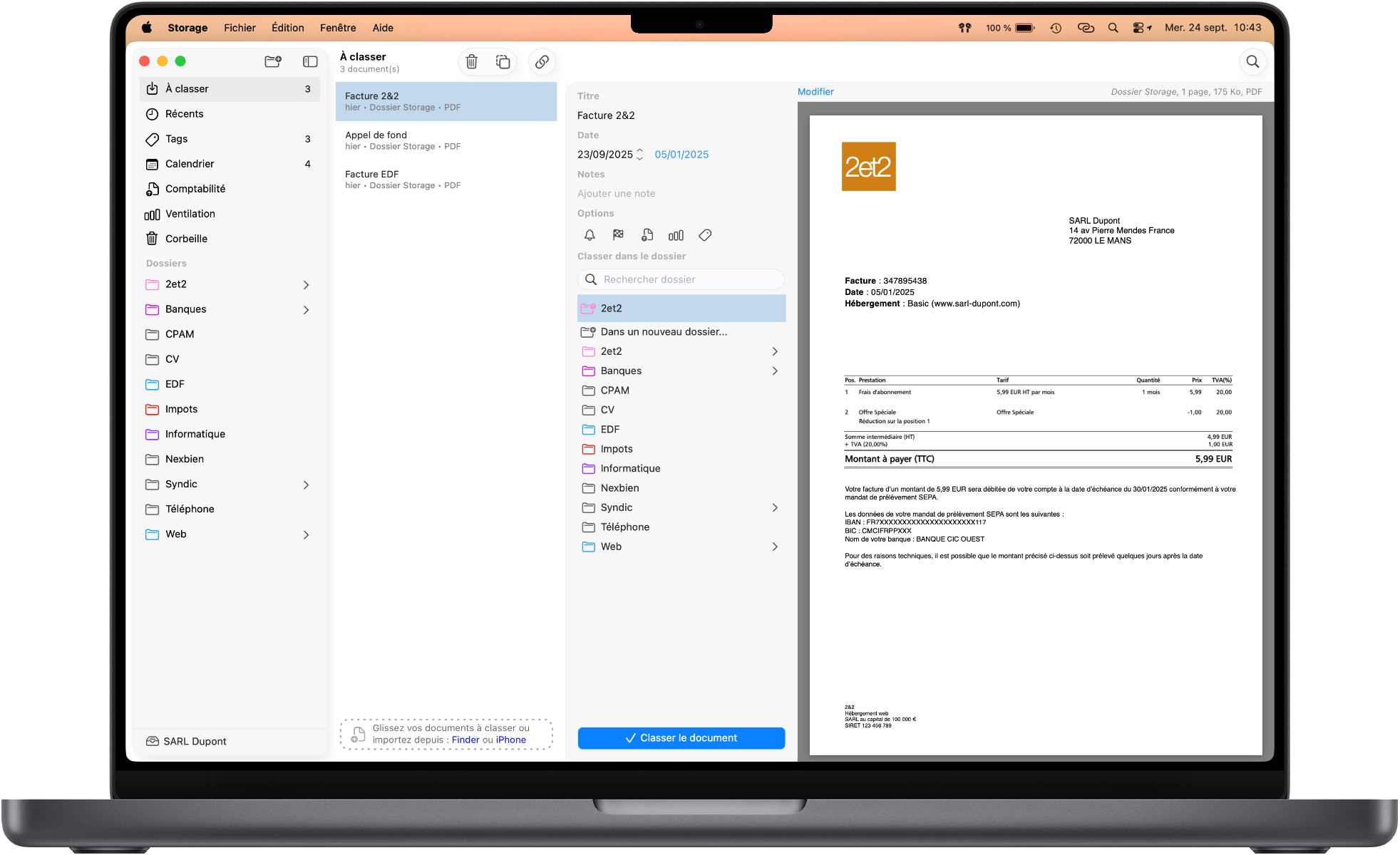
Task: Click the bell reminder option icon
Action: (x=590, y=235)
